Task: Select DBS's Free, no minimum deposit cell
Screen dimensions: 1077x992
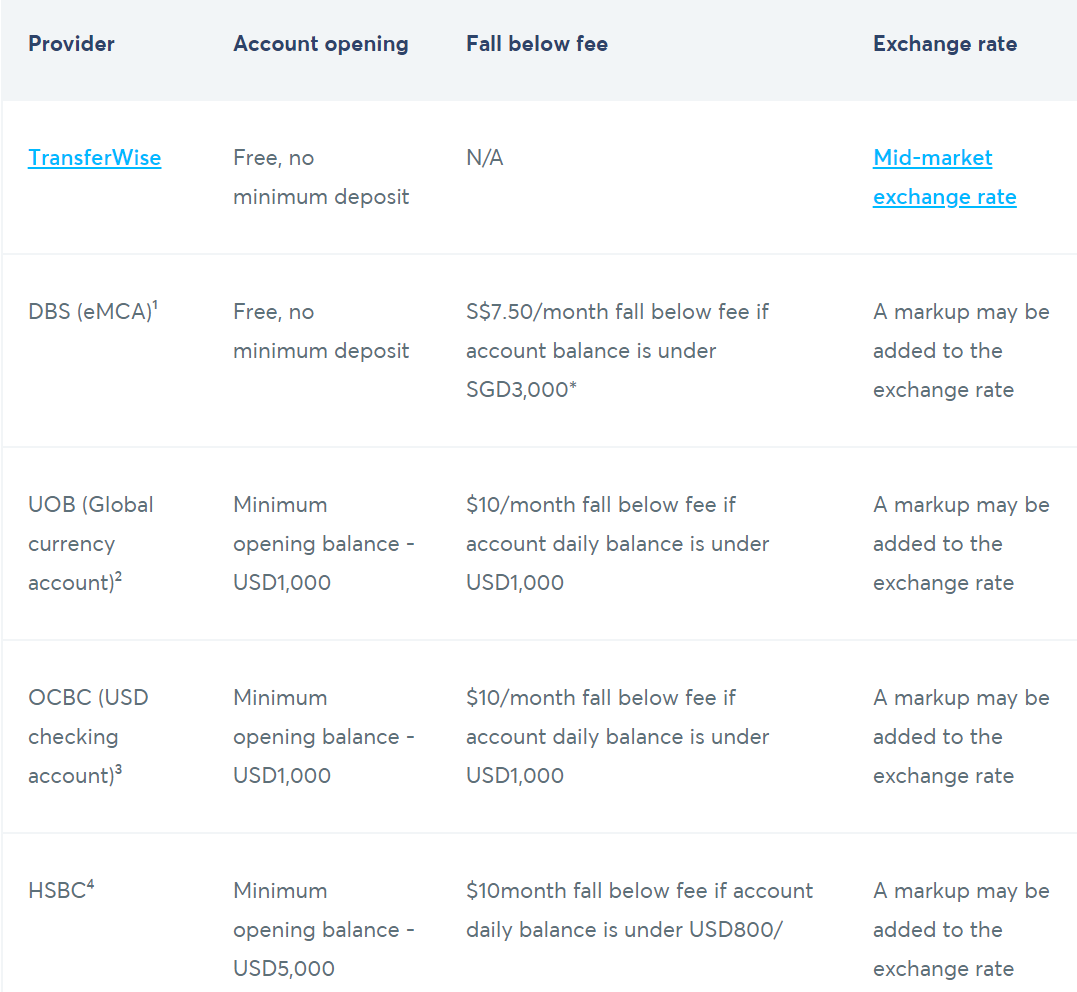Action: [x=321, y=331]
